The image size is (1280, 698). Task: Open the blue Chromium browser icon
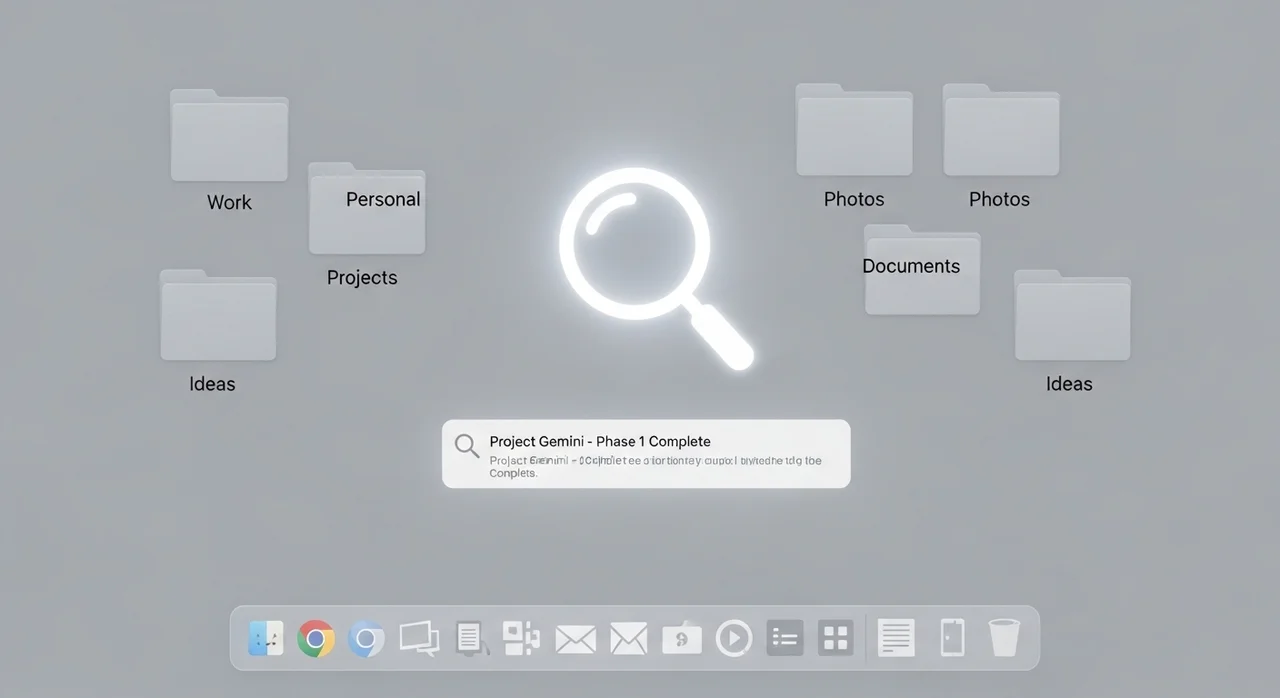366,638
